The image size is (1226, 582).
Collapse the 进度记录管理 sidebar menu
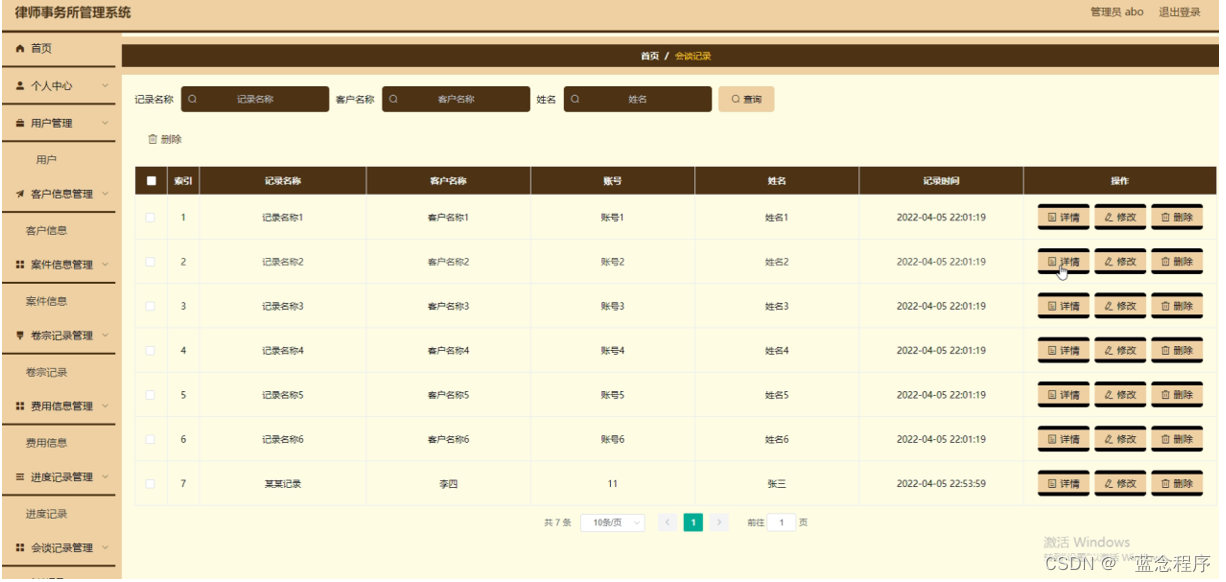(x=60, y=477)
